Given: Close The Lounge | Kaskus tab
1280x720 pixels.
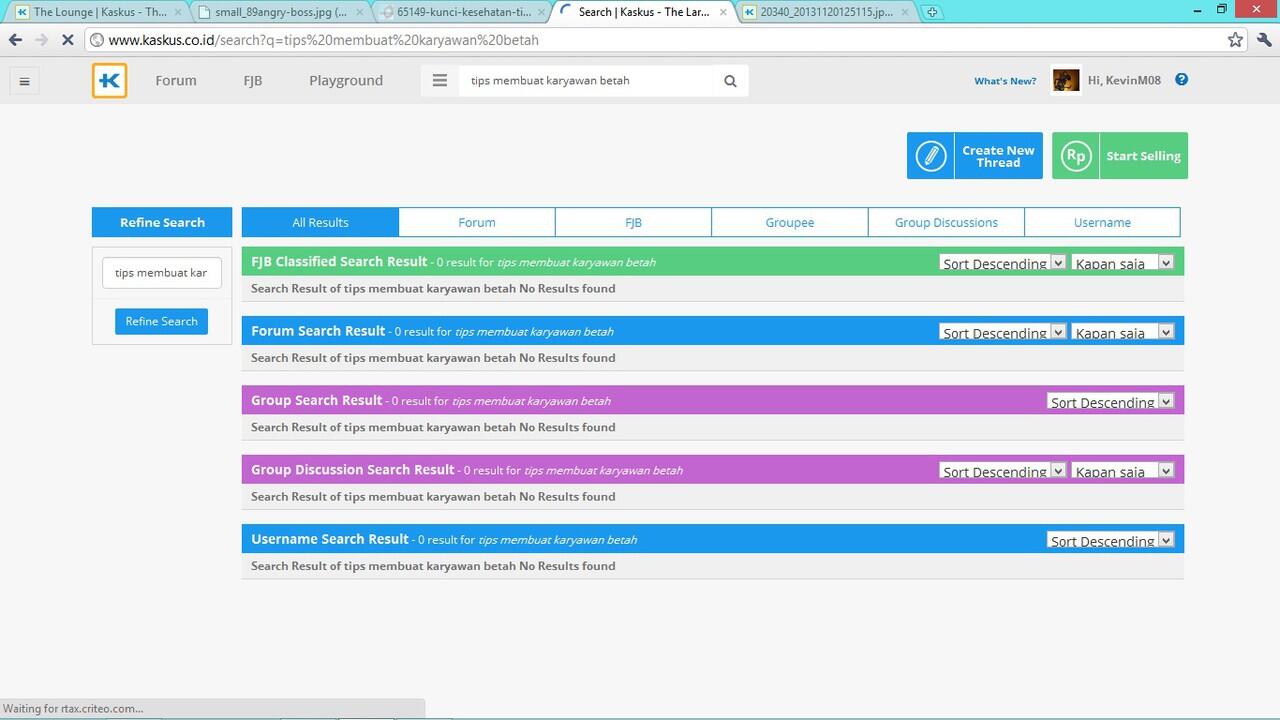Looking at the screenshot, I should click(x=177, y=13).
